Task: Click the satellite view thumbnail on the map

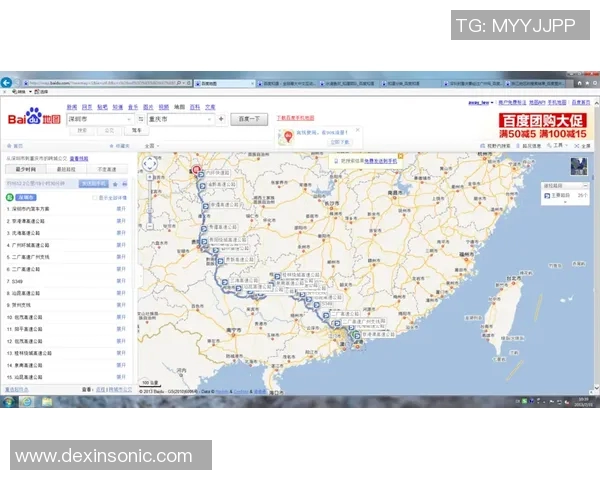Action: click(578, 166)
